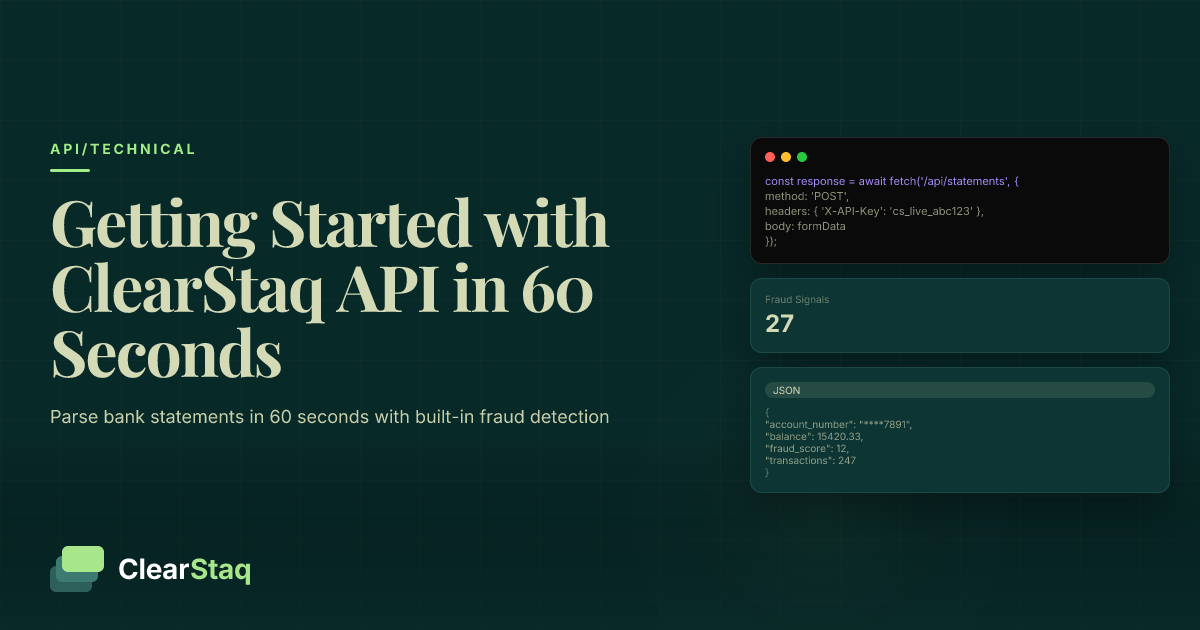Click the ClearStaq wordmark text
This screenshot has width=1200, height=630.
[184, 570]
